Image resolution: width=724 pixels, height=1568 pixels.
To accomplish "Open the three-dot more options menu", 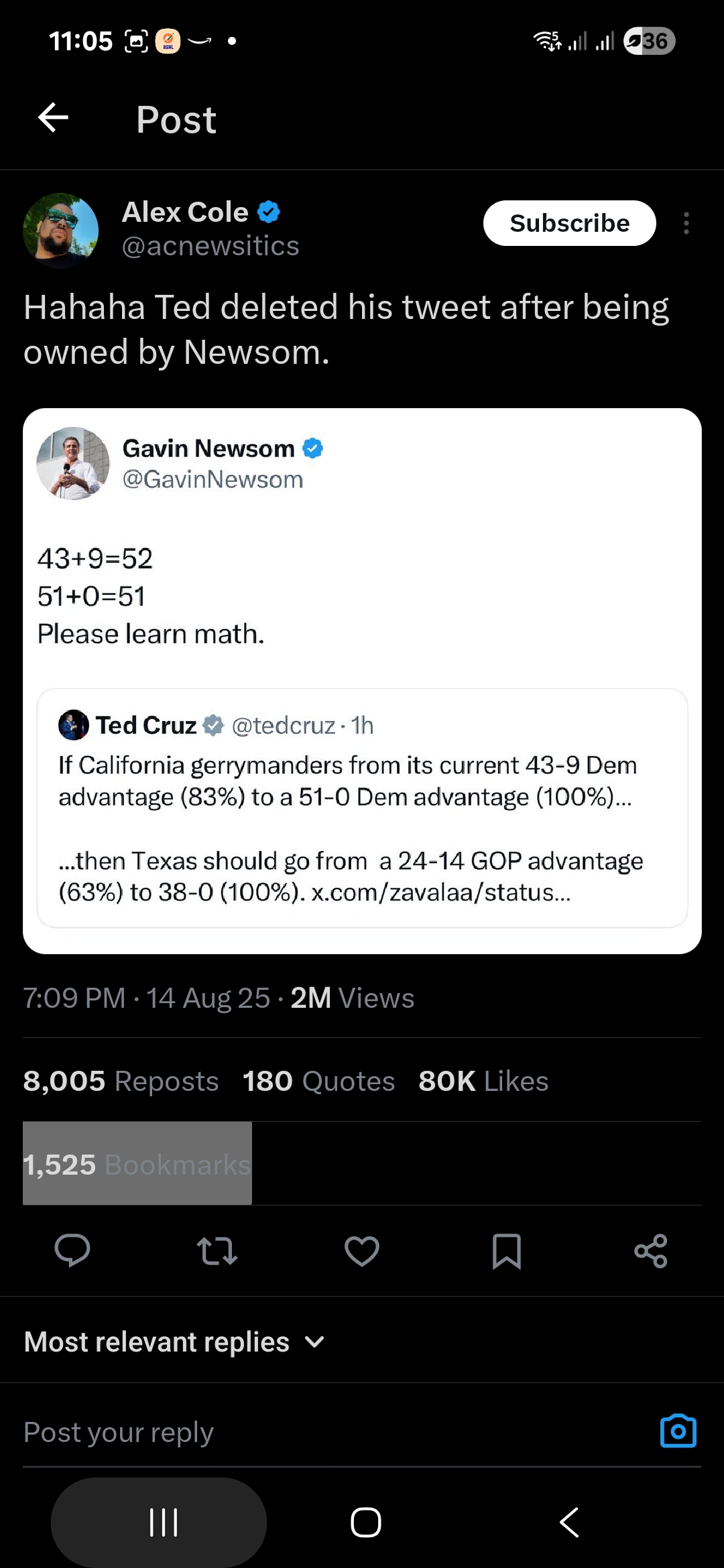I will click(686, 223).
